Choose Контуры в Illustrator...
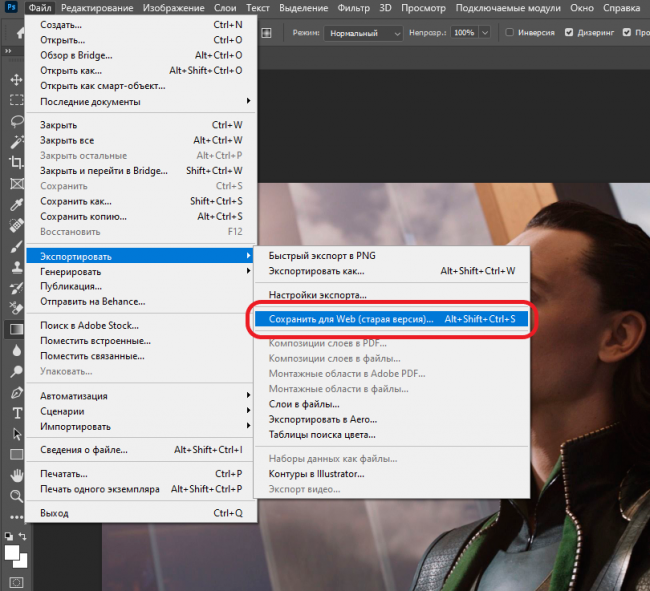 tap(391, 474)
